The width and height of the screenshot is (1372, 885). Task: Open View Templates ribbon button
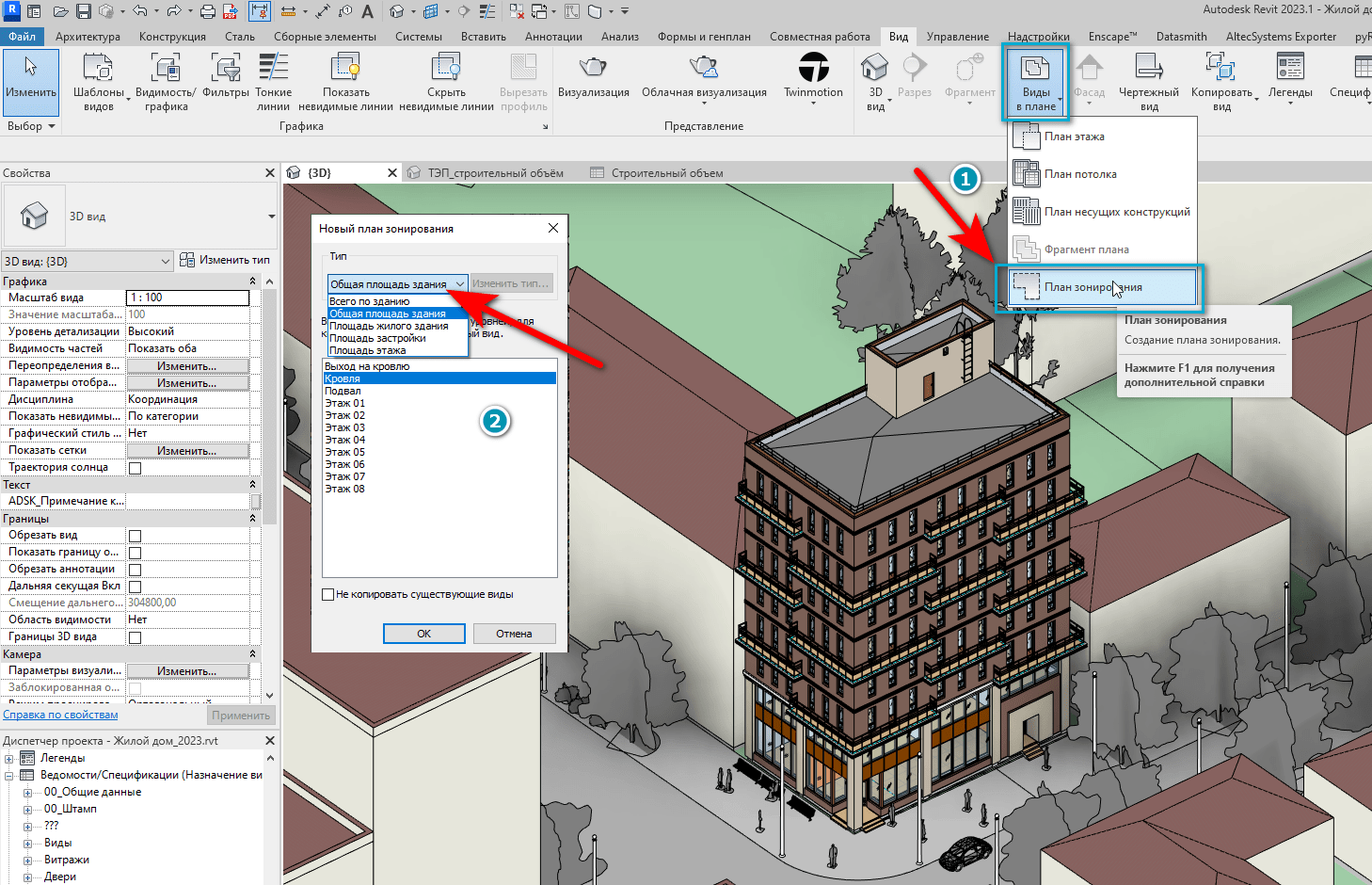click(98, 69)
